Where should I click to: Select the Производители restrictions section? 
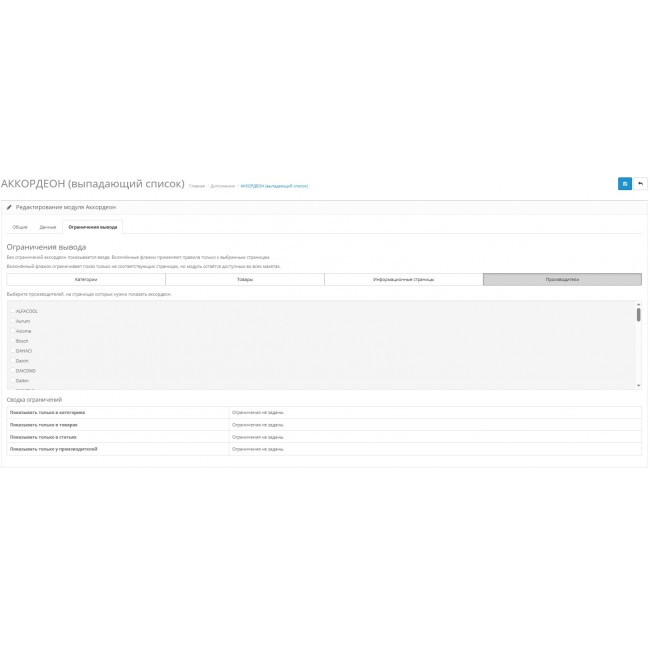tap(562, 280)
